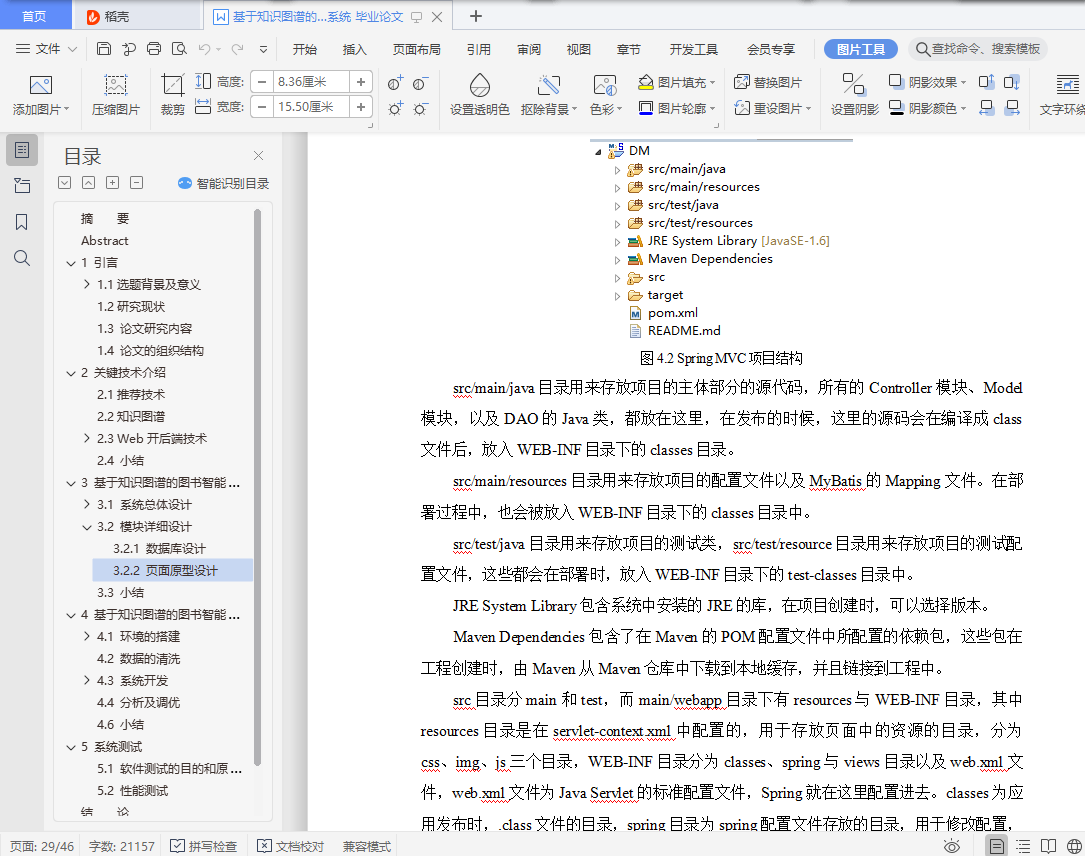Increase contrast with the half-circle plus icon
Viewport: 1085px width, 856px height.
coord(395,83)
